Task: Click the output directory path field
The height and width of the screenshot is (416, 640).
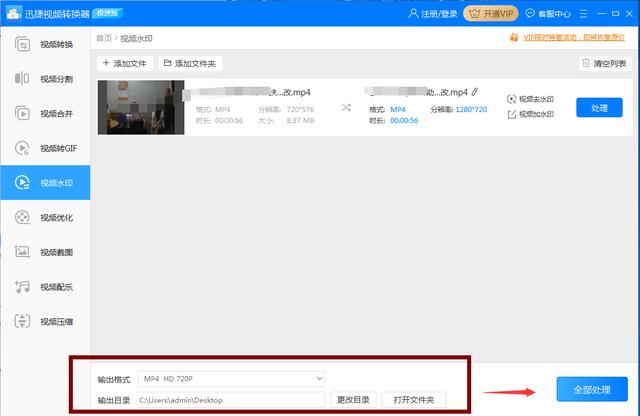Action: coord(231,400)
